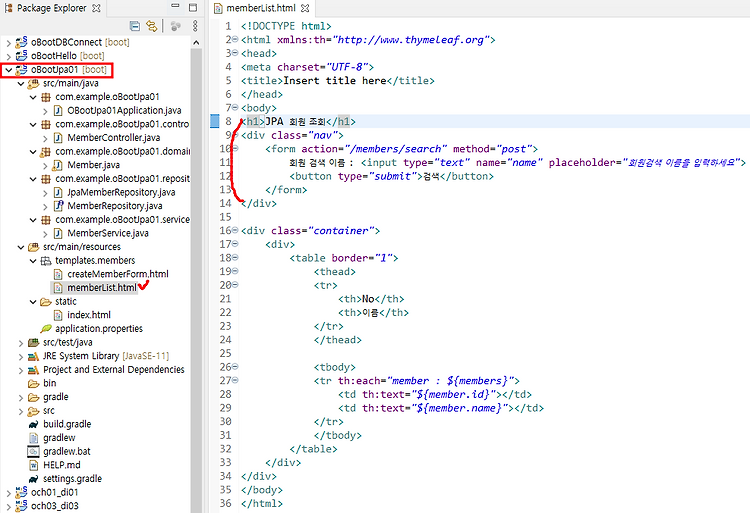Close the memberList.html editor tab
750x513 pixels.
305,8
